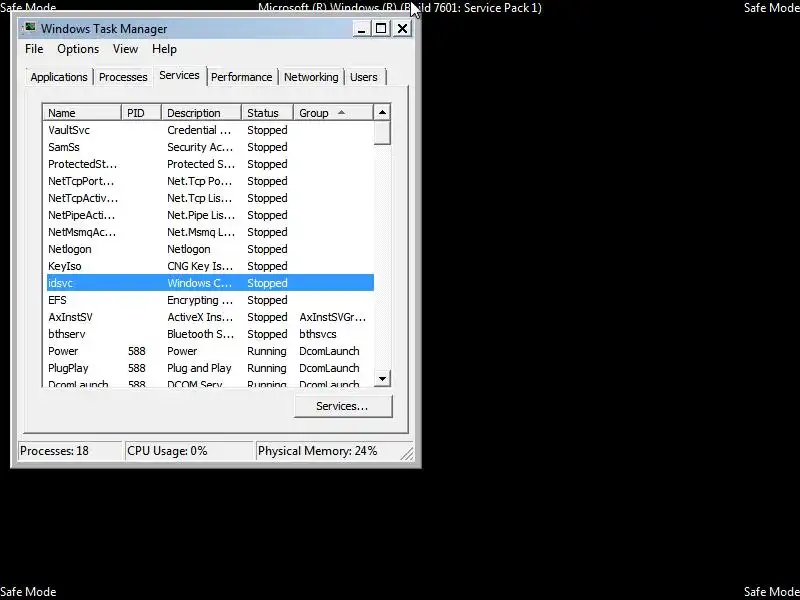
Task: Close the Windows Task Manager window
Action: 402,29
